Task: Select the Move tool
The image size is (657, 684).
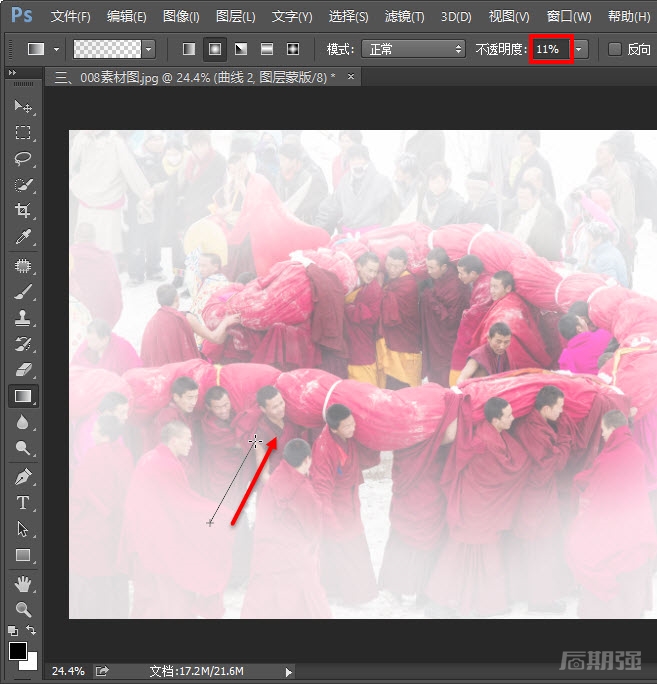Action: click(x=23, y=106)
